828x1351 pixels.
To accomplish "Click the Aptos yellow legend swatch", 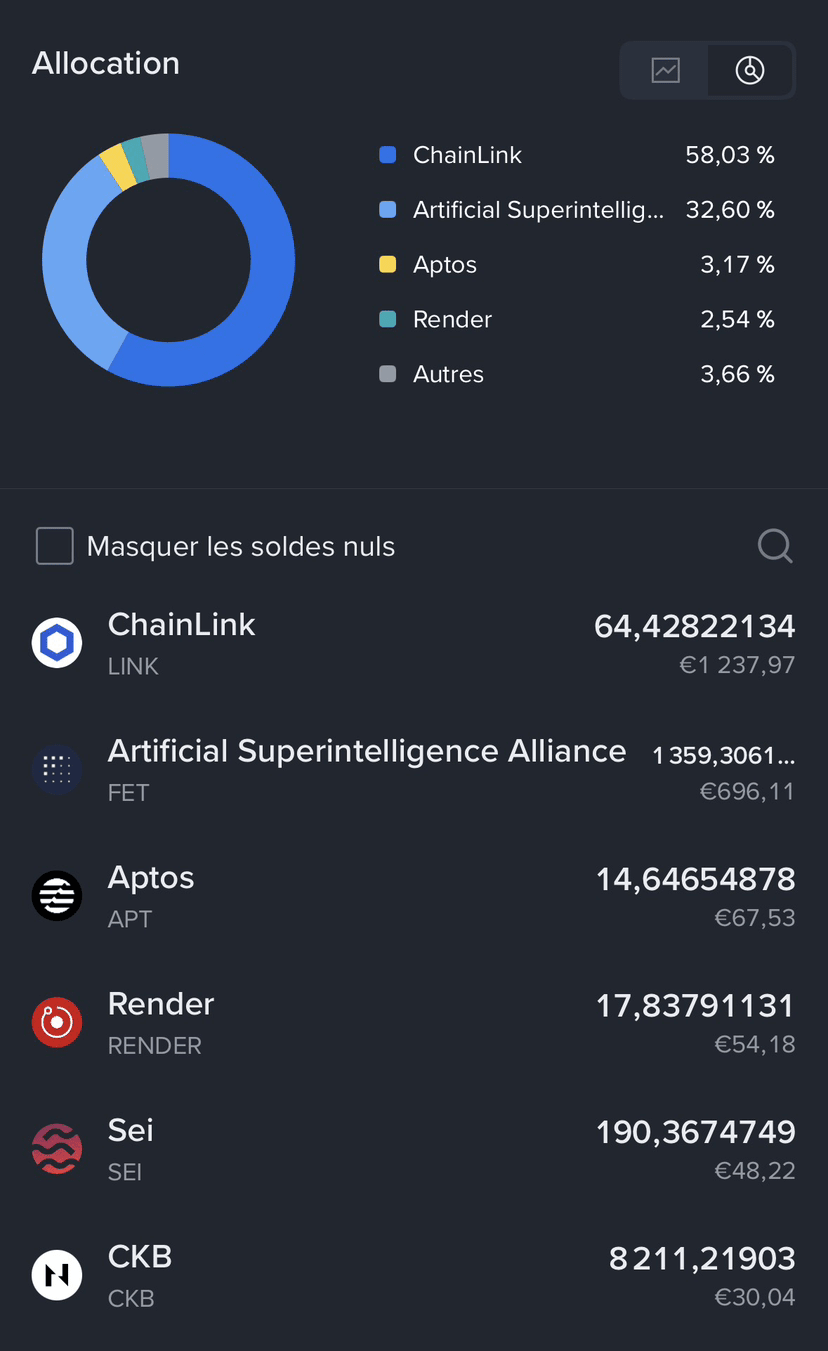I will 388,265.
